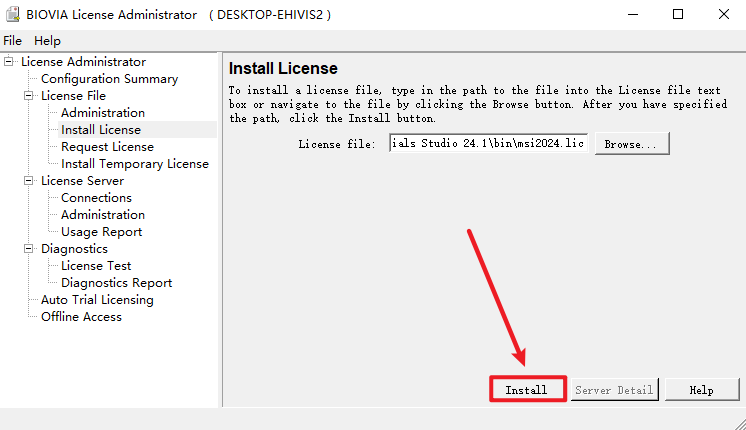Click into the License file path field

487,144
